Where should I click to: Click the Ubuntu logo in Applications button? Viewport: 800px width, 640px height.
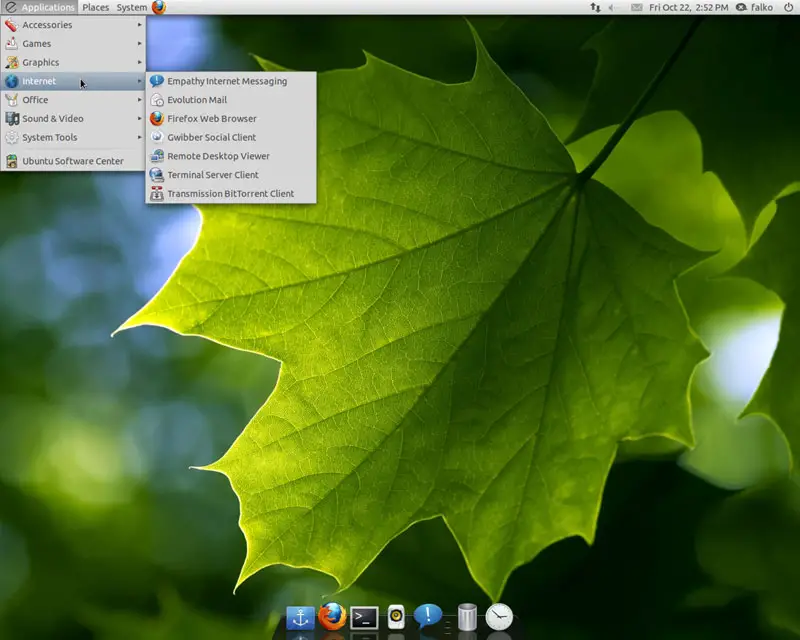tap(11, 7)
